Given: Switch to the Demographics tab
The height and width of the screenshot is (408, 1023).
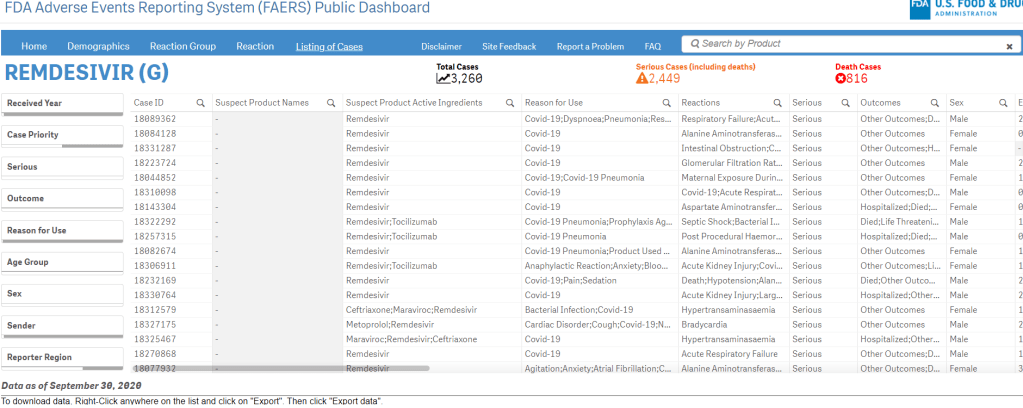Looking at the screenshot, I should 98,46.
